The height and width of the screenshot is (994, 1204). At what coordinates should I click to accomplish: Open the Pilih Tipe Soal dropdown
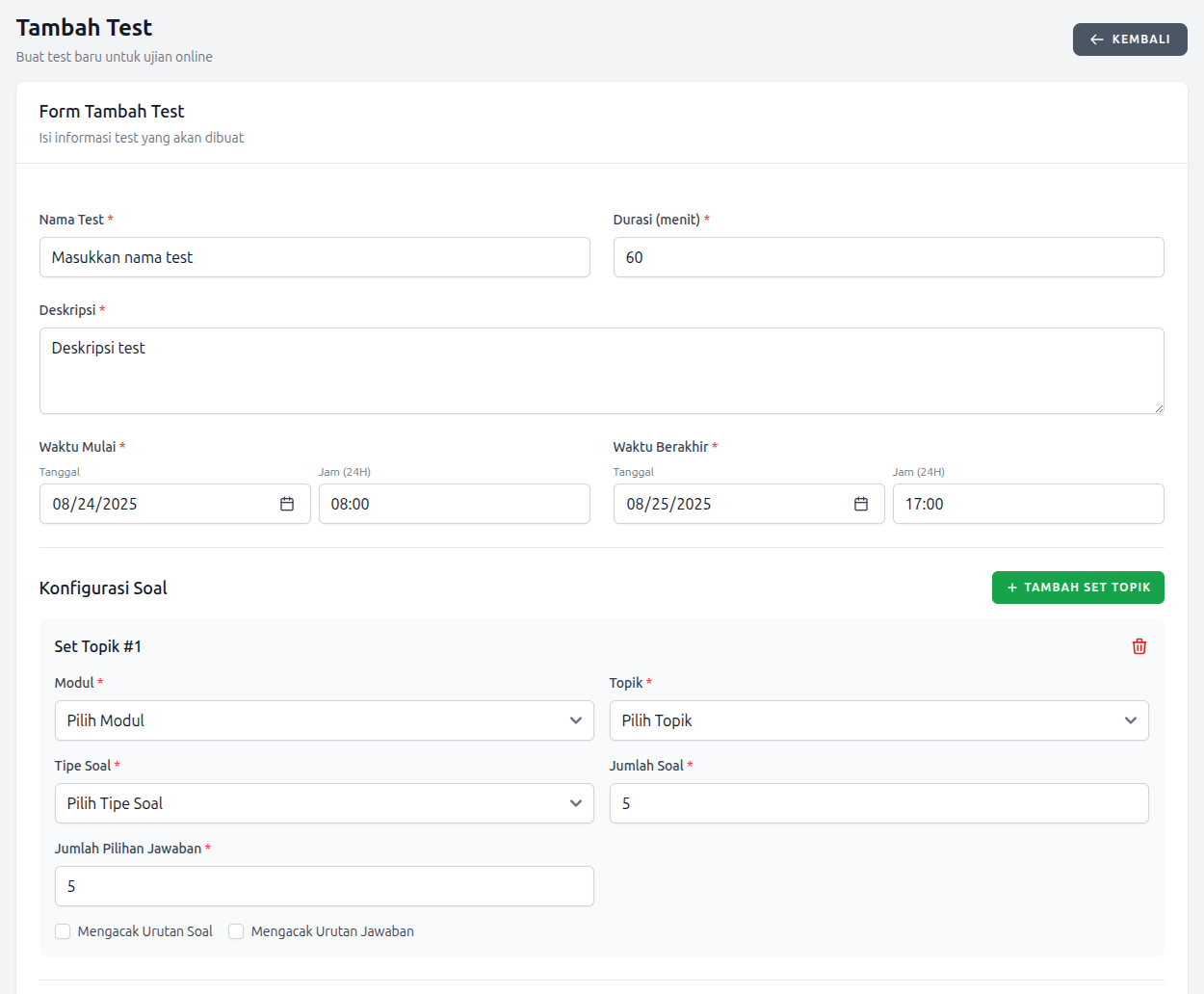click(324, 803)
